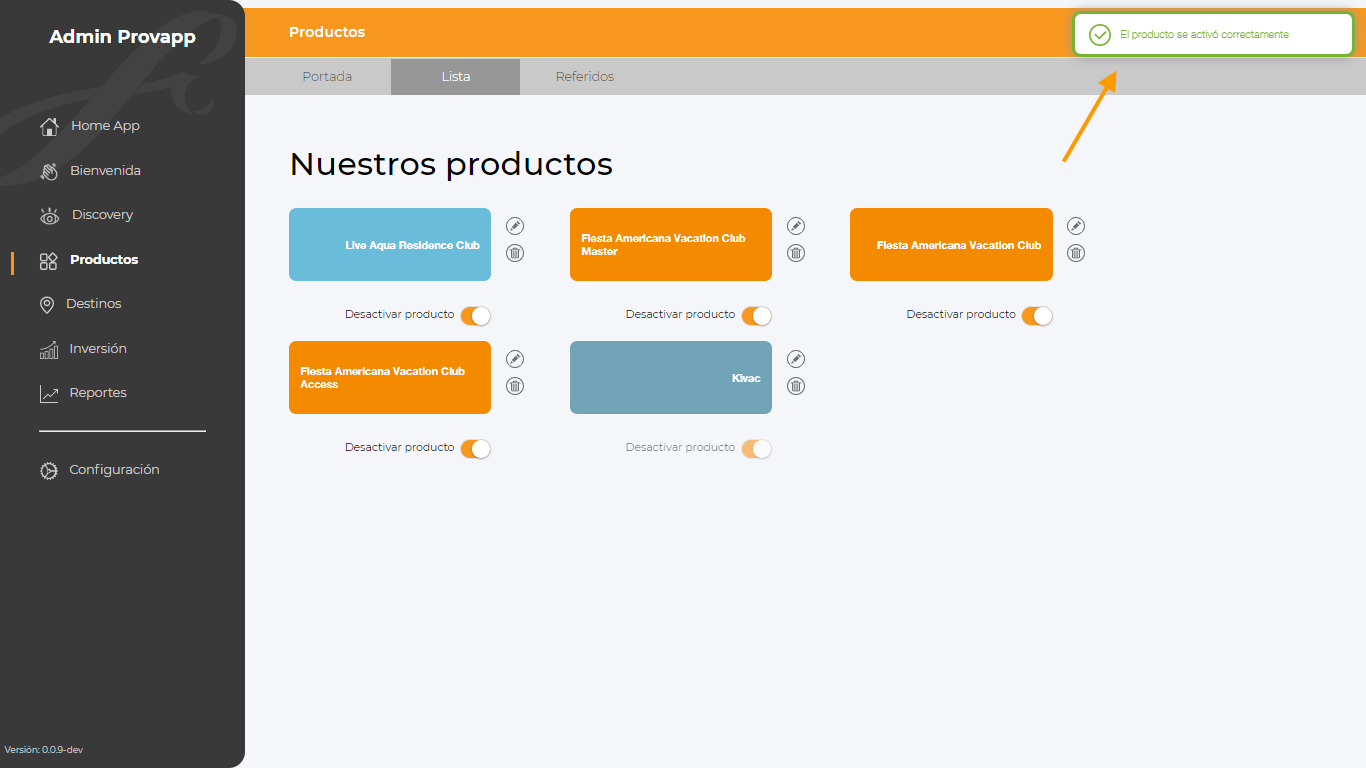Screen dimensions: 1366x768
Task: Edit Live Aqua Residence Club with pencil icon
Action: point(515,226)
